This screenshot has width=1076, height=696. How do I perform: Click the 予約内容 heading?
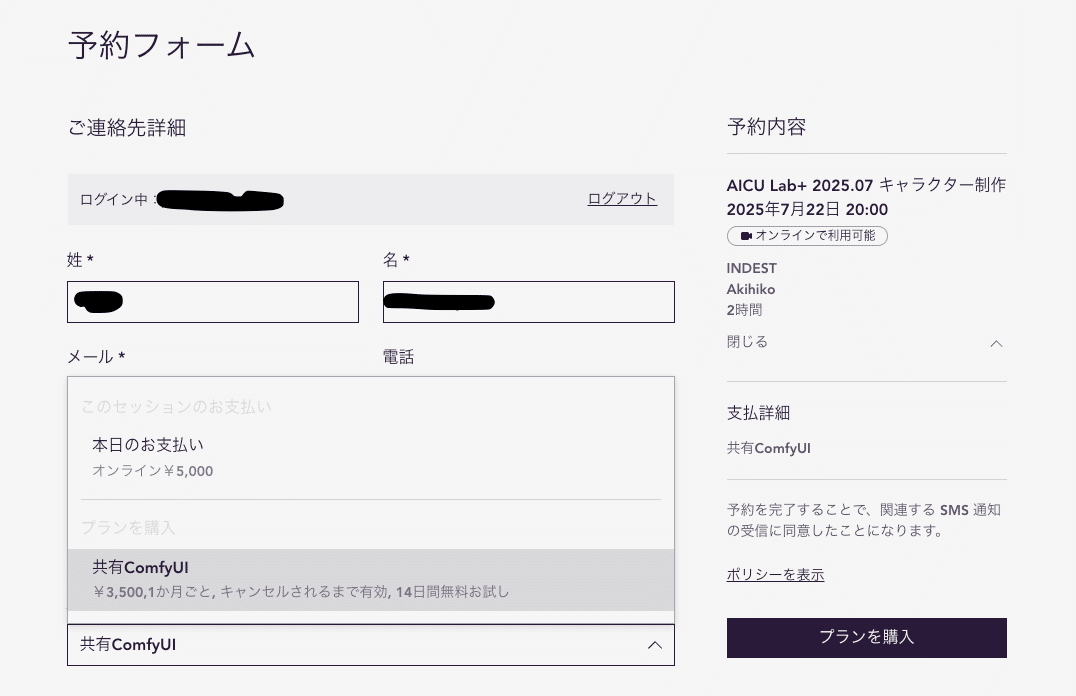click(767, 126)
